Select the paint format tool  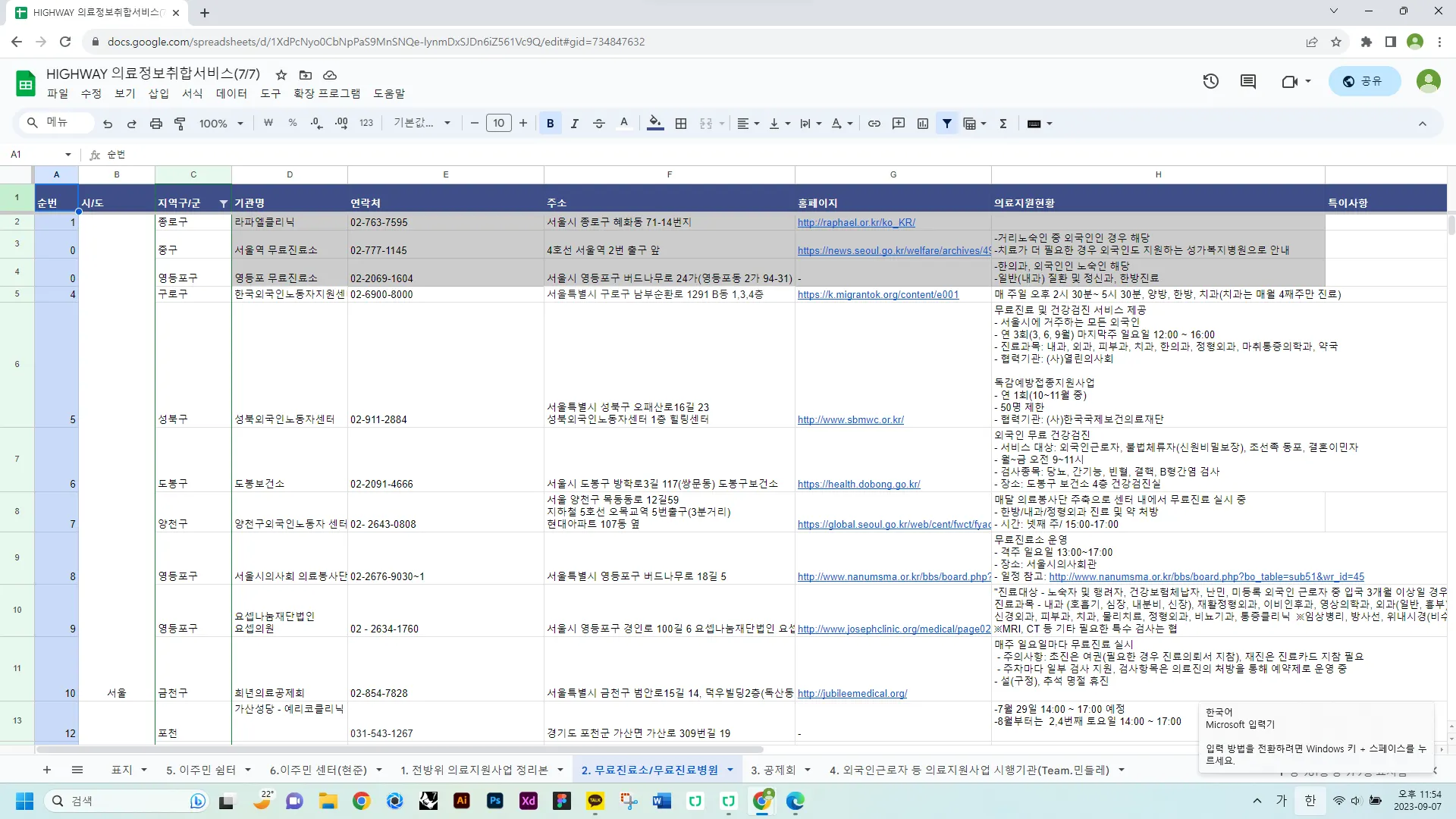click(180, 124)
